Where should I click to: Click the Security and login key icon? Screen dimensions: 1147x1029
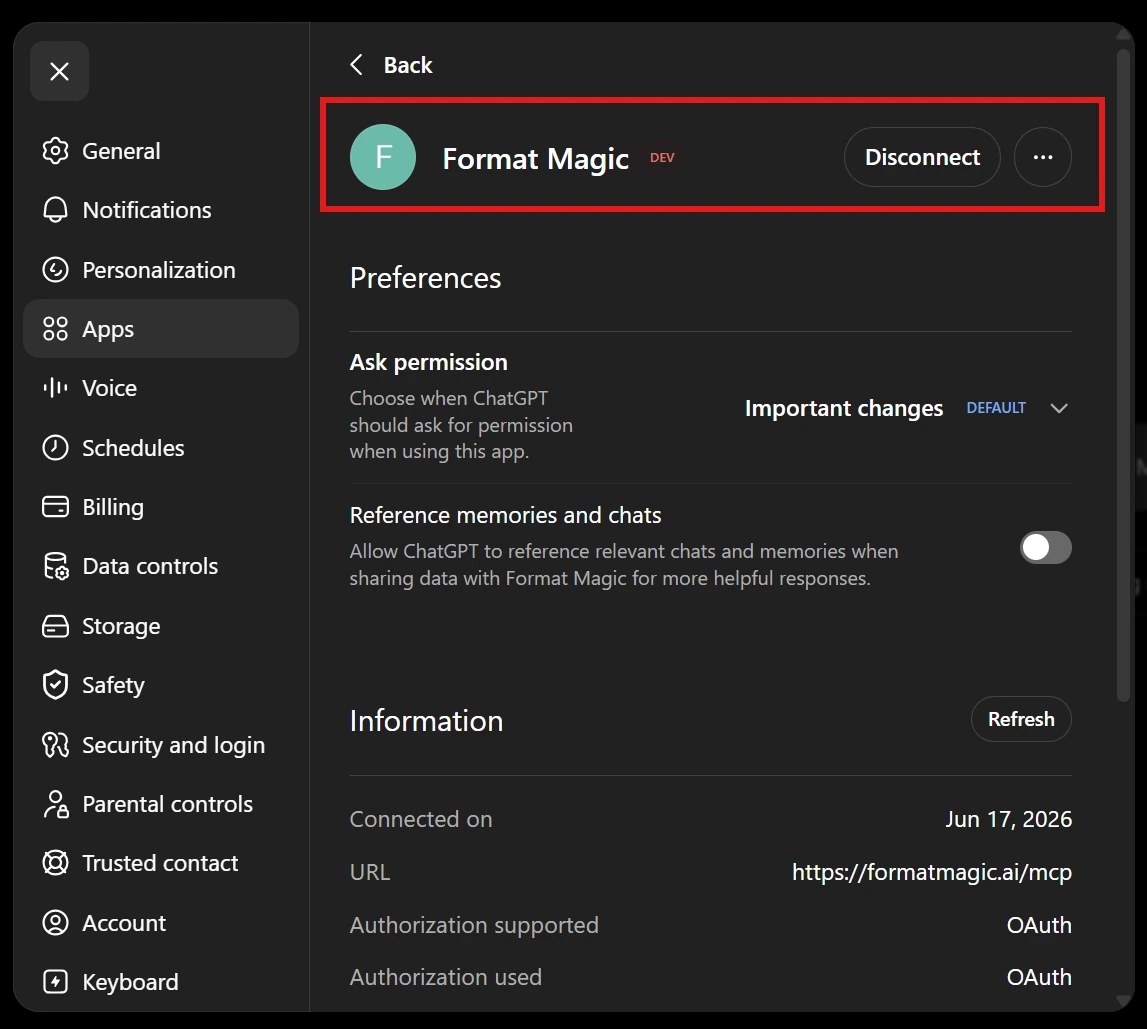coord(56,745)
